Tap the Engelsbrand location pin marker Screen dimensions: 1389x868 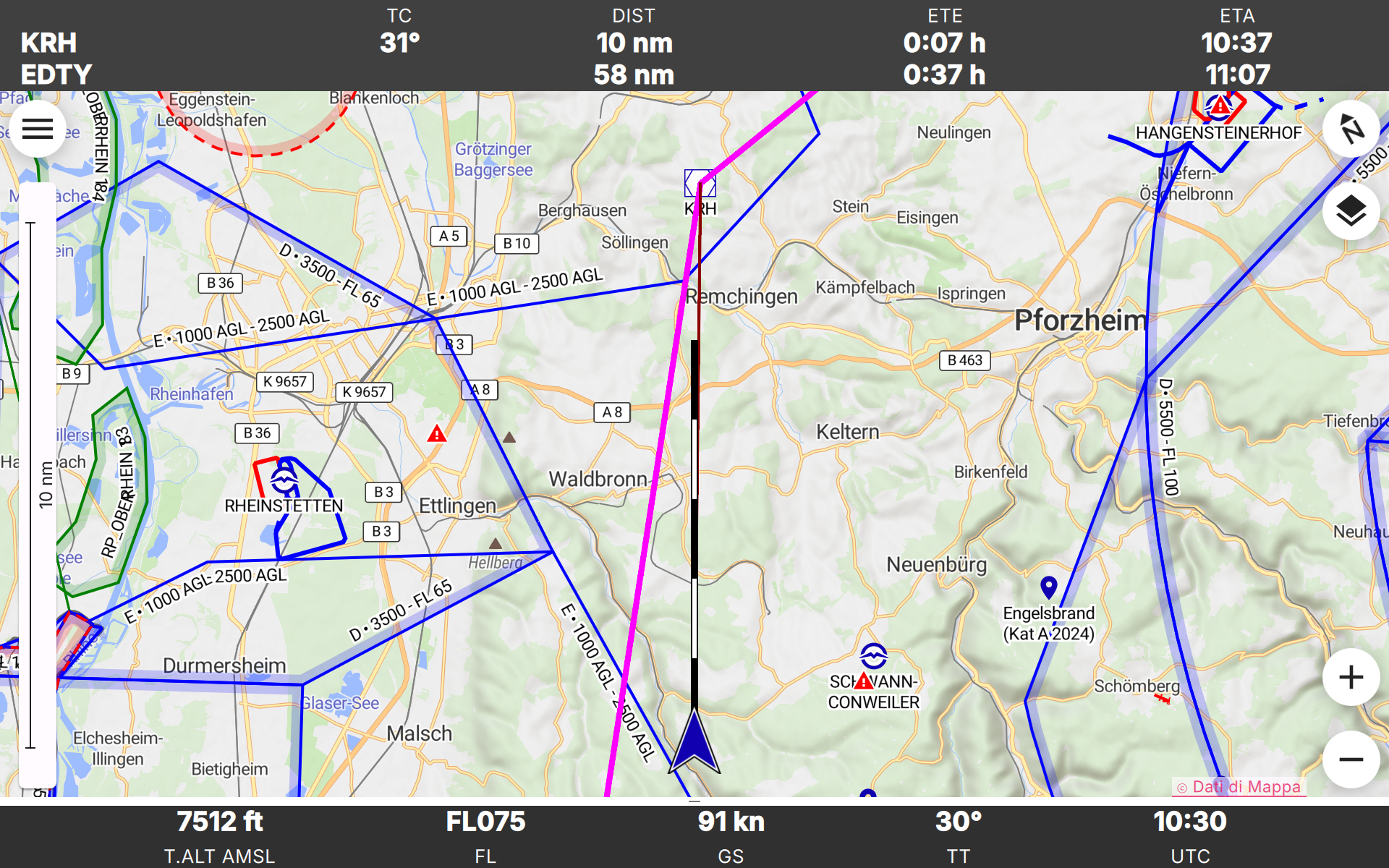1048,587
